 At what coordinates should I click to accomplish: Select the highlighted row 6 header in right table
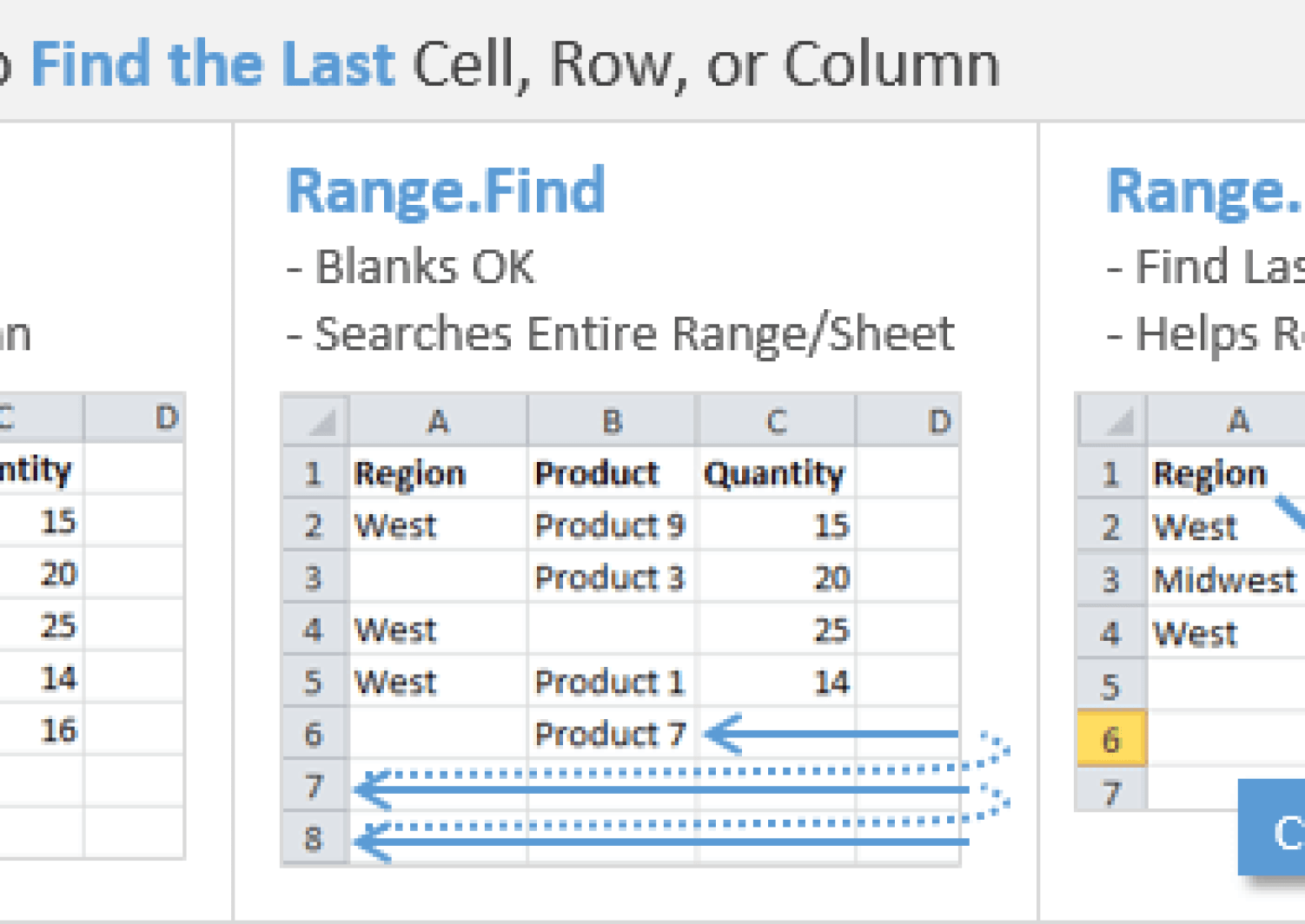click(1110, 739)
